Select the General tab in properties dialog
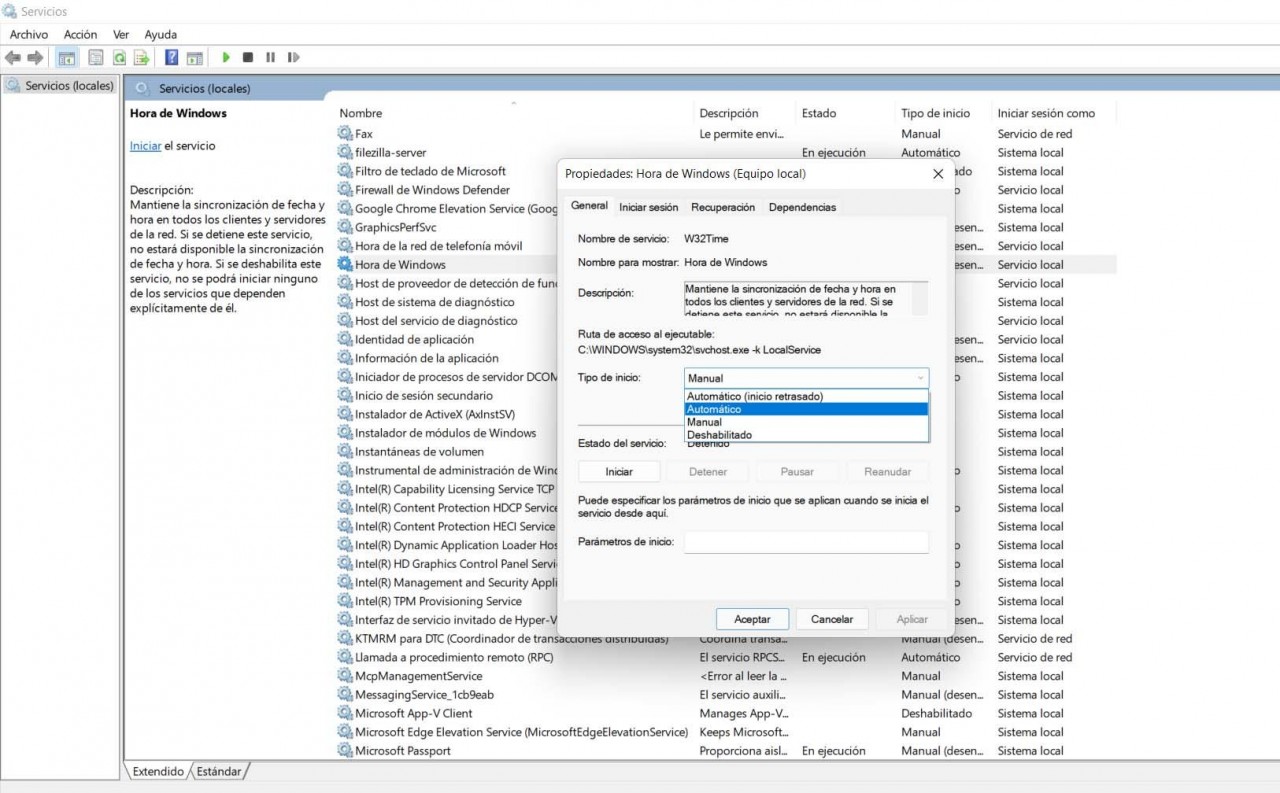Screen dimensions: 1280x793 [589, 205]
